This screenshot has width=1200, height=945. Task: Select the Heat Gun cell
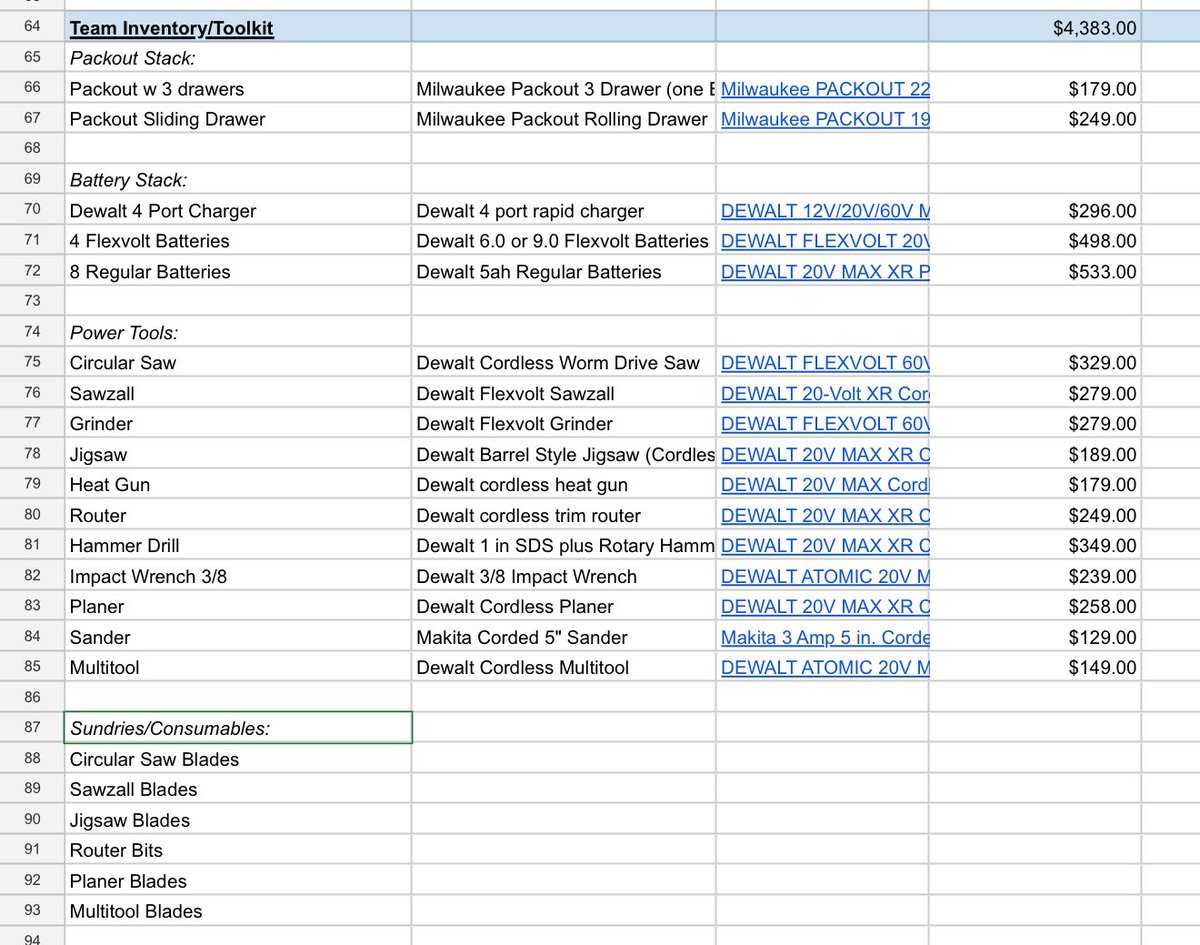tap(238, 485)
